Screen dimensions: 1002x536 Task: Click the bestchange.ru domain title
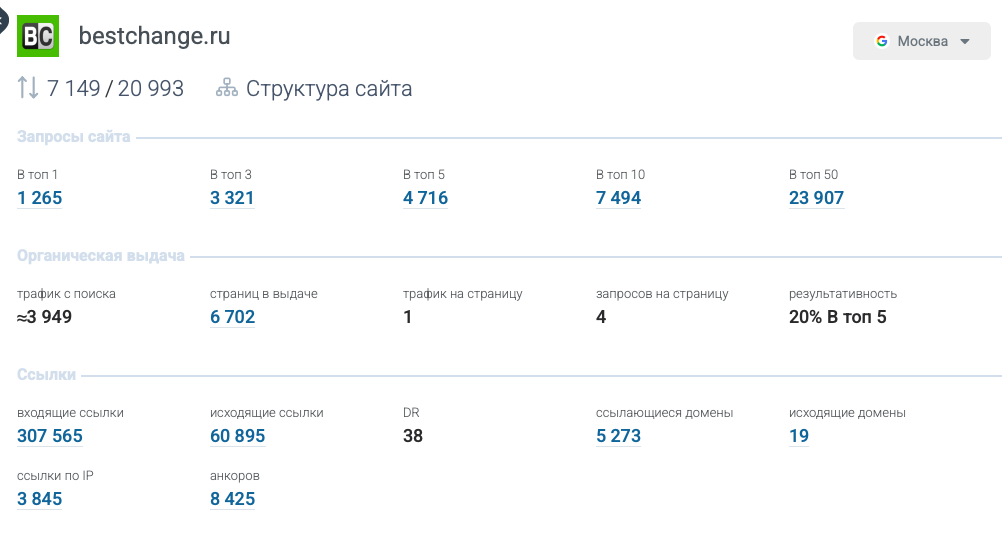154,37
